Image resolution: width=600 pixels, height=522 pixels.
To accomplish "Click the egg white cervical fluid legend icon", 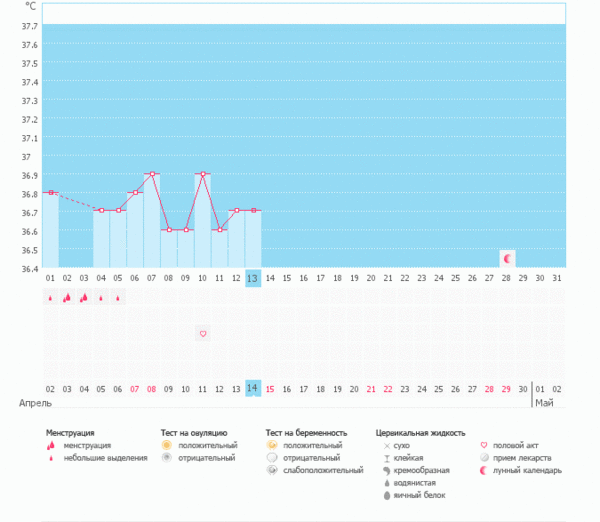I will pos(386,495).
